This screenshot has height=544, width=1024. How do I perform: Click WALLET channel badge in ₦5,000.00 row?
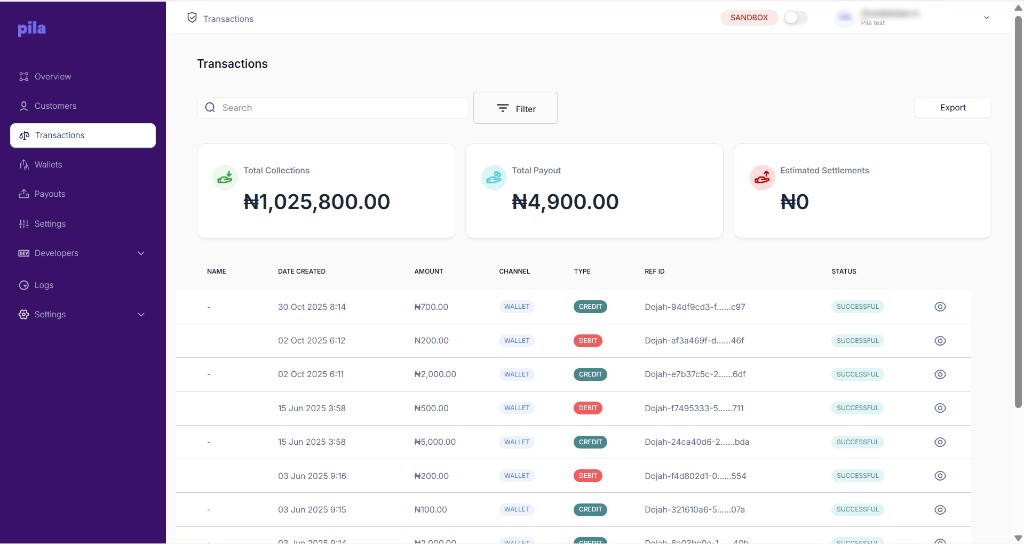517,442
